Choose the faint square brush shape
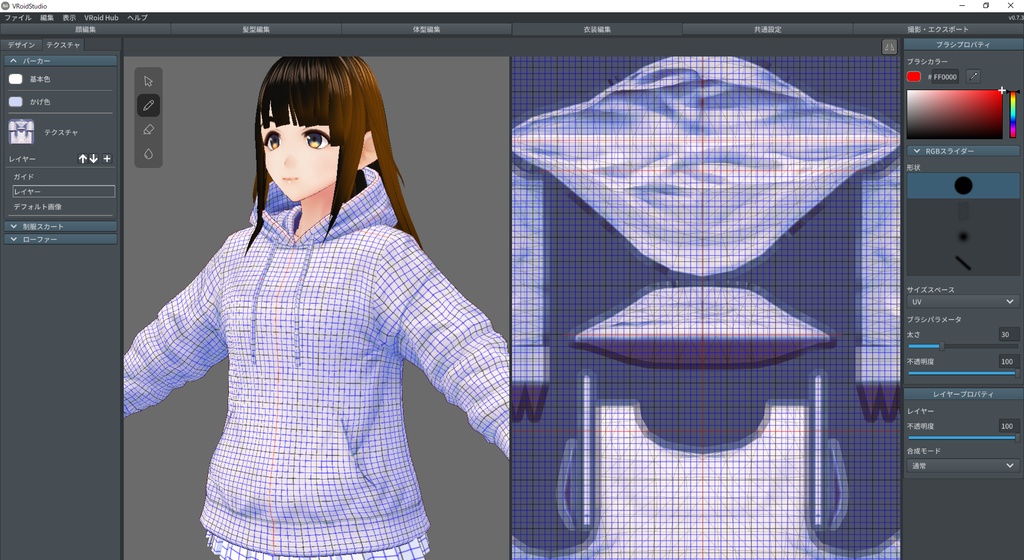 (x=963, y=210)
